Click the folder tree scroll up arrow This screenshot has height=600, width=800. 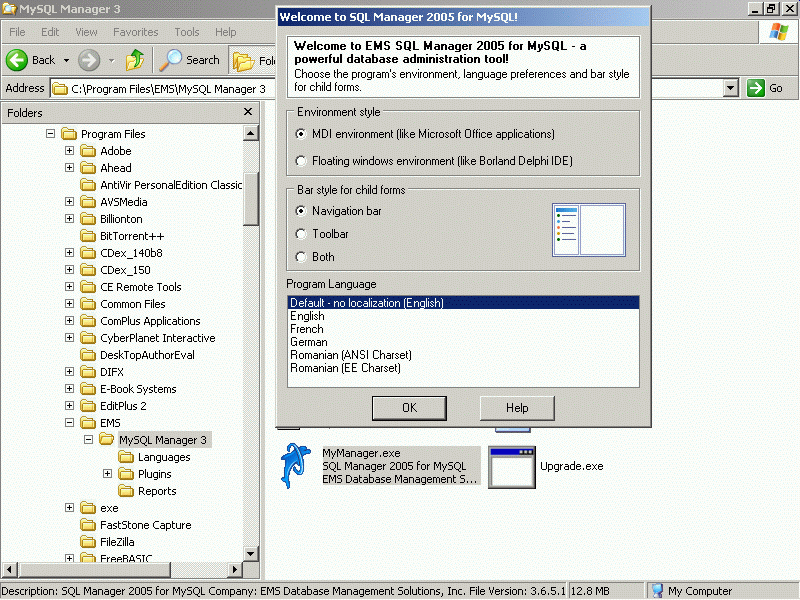pos(251,133)
